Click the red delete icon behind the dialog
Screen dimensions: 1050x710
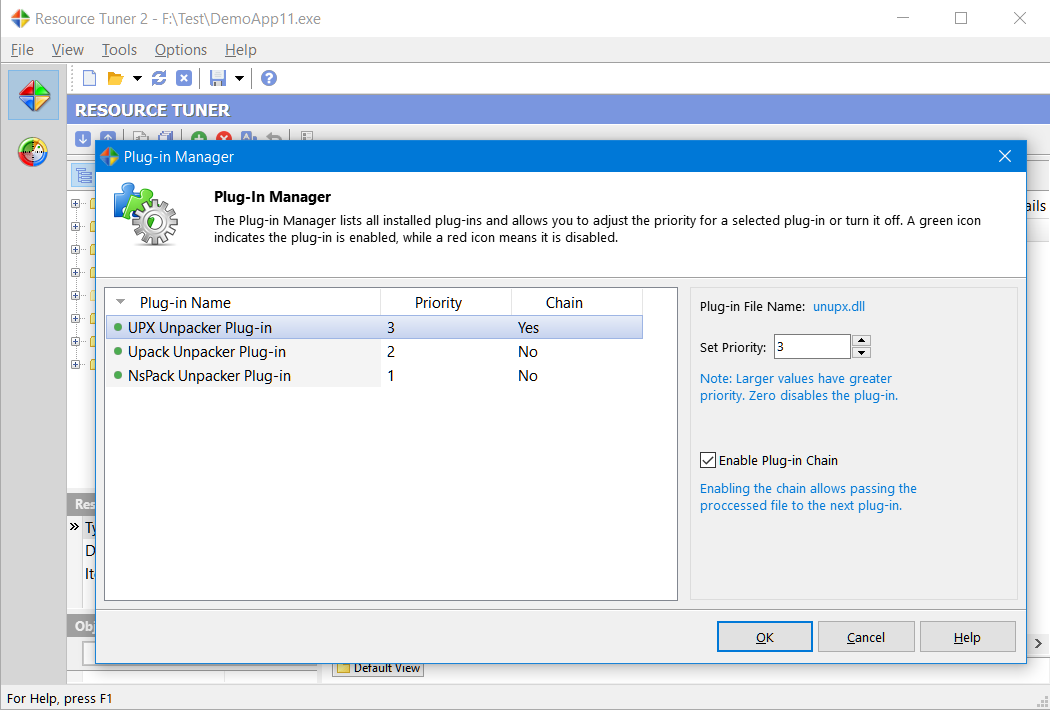224,137
